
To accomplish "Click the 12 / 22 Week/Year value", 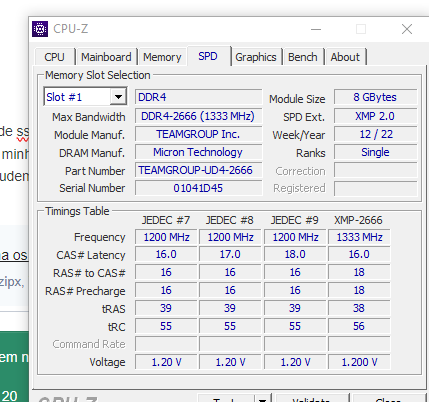I will coord(375,134).
